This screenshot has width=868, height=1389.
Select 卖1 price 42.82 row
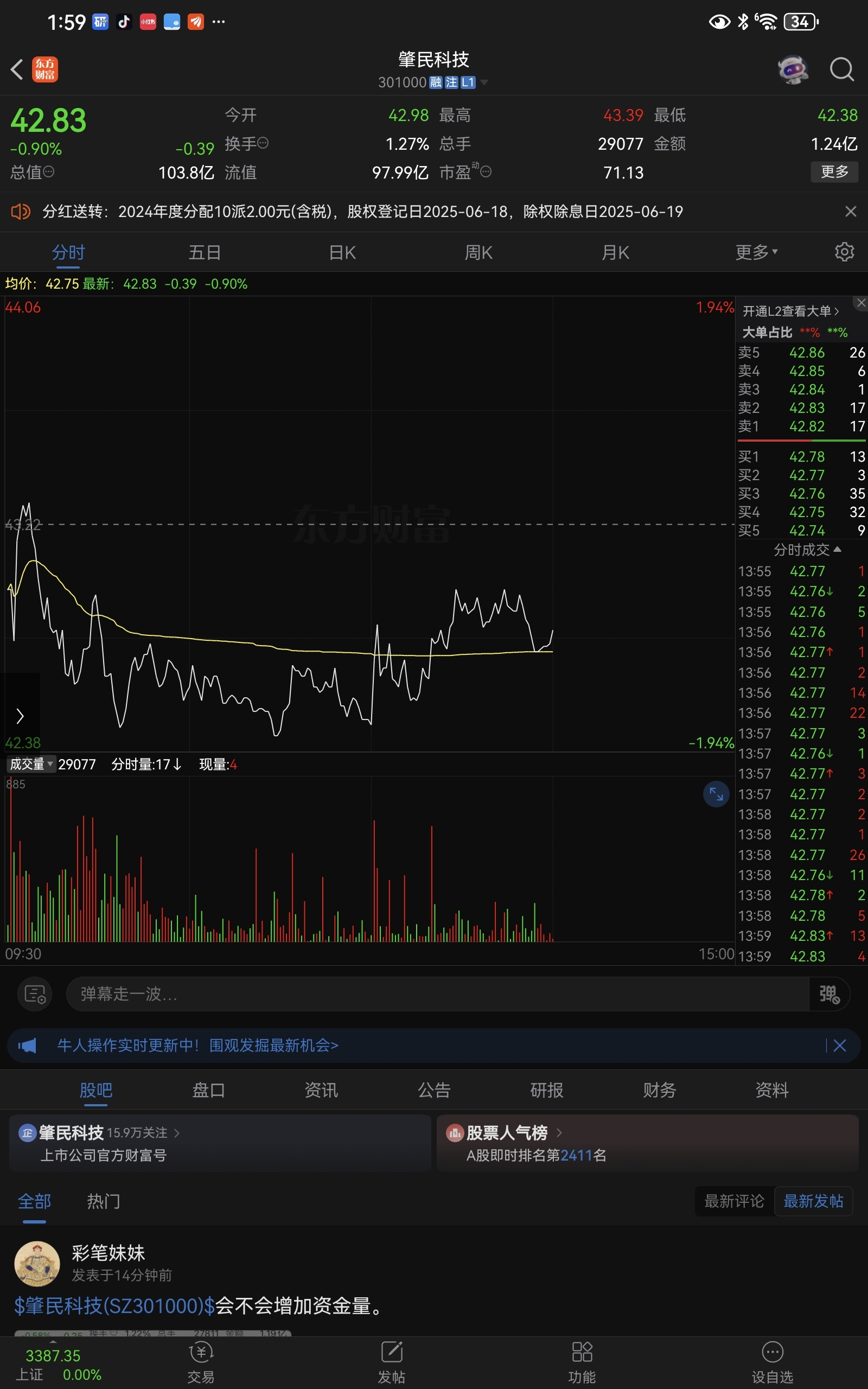tap(801, 426)
